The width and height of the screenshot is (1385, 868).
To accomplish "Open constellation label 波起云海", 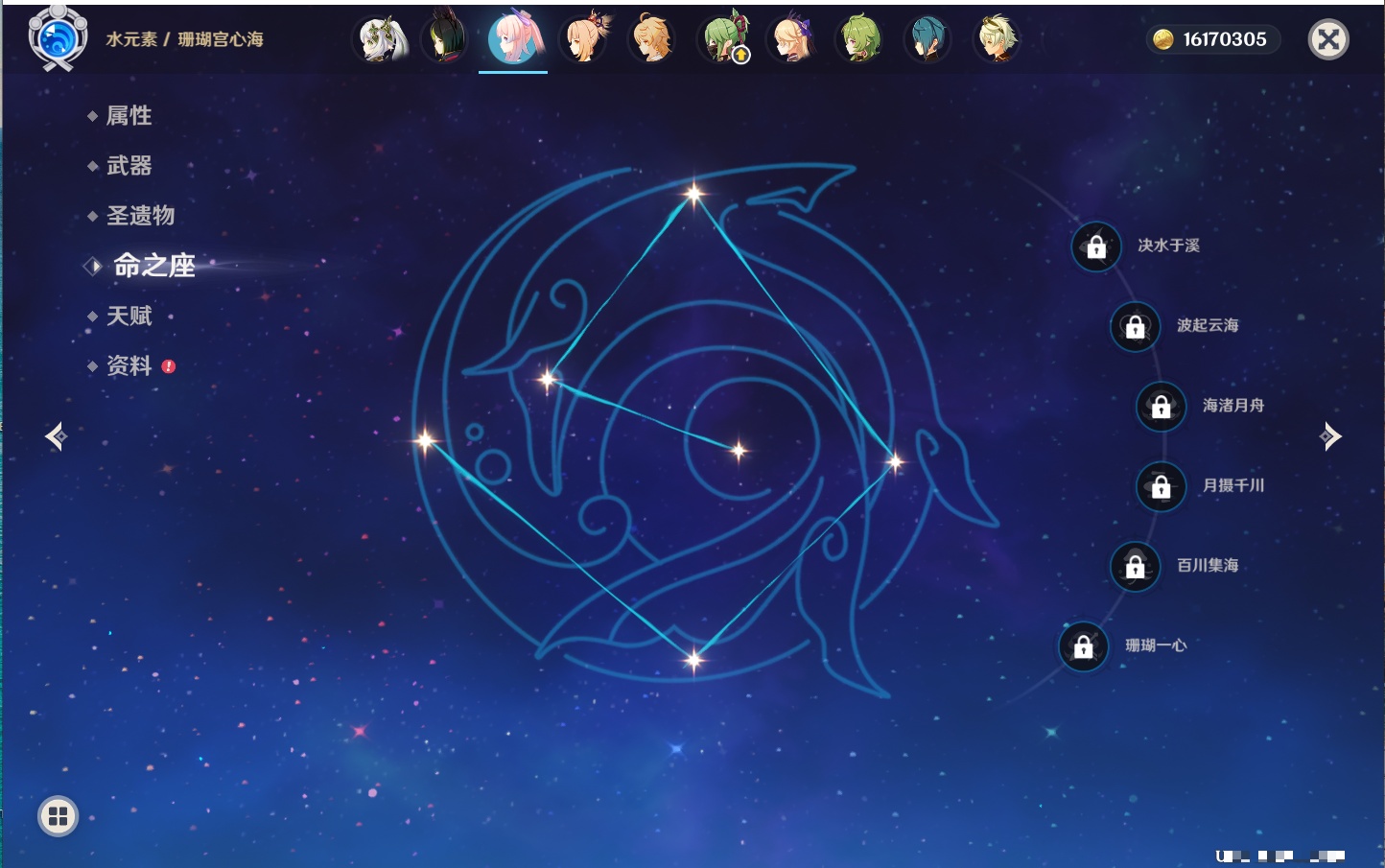I will (1208, 325).
